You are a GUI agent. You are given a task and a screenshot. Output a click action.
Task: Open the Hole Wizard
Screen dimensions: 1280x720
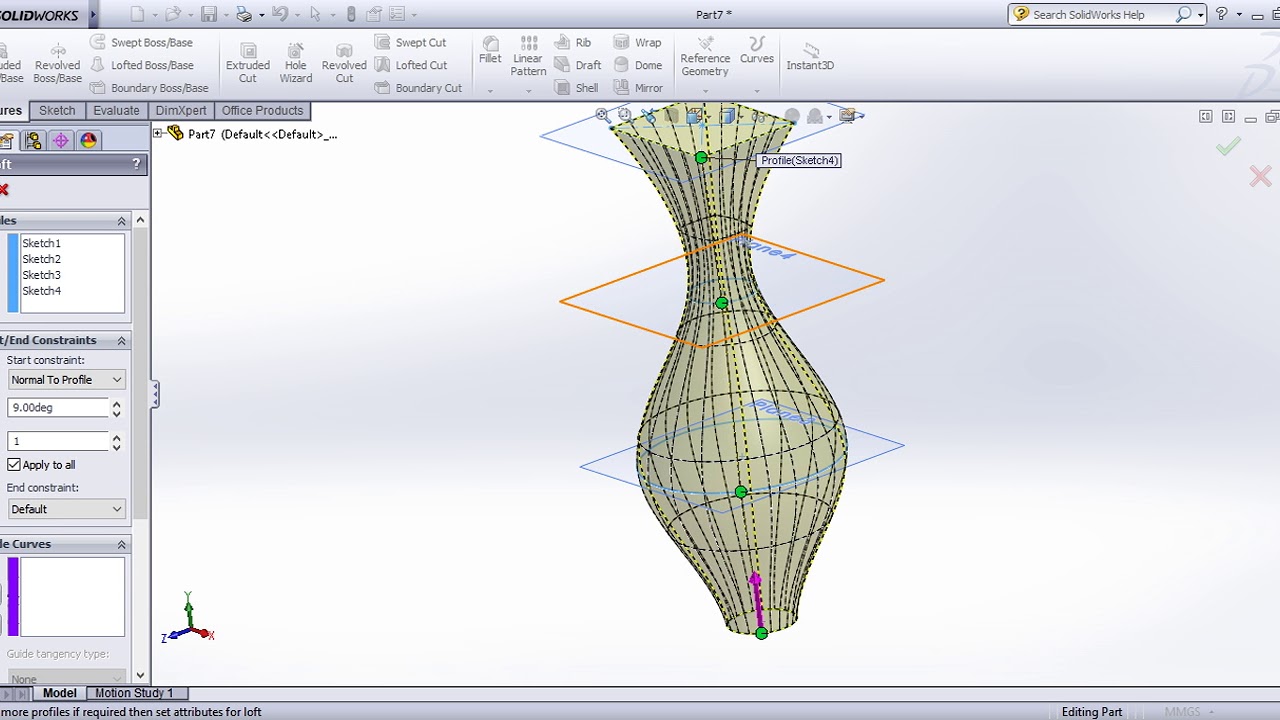[296, 62]
